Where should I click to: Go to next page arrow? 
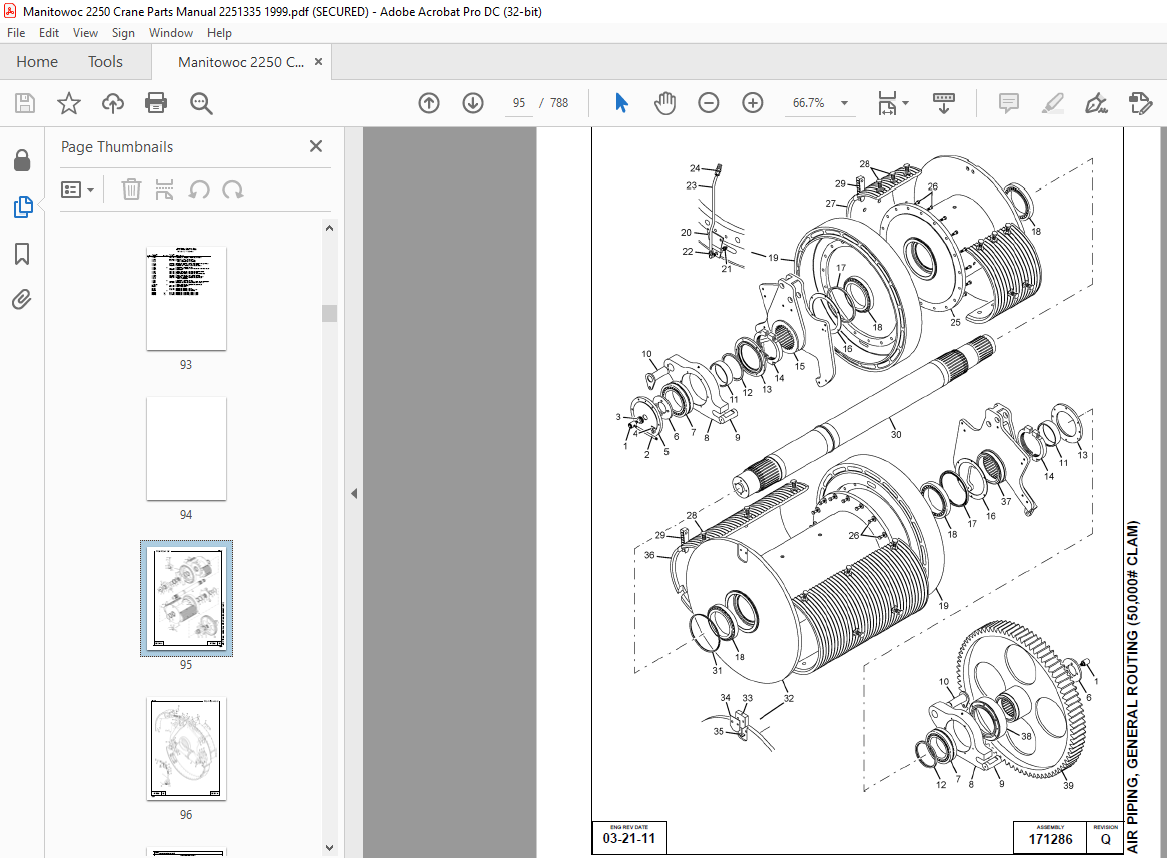click(x=473, y=103)
